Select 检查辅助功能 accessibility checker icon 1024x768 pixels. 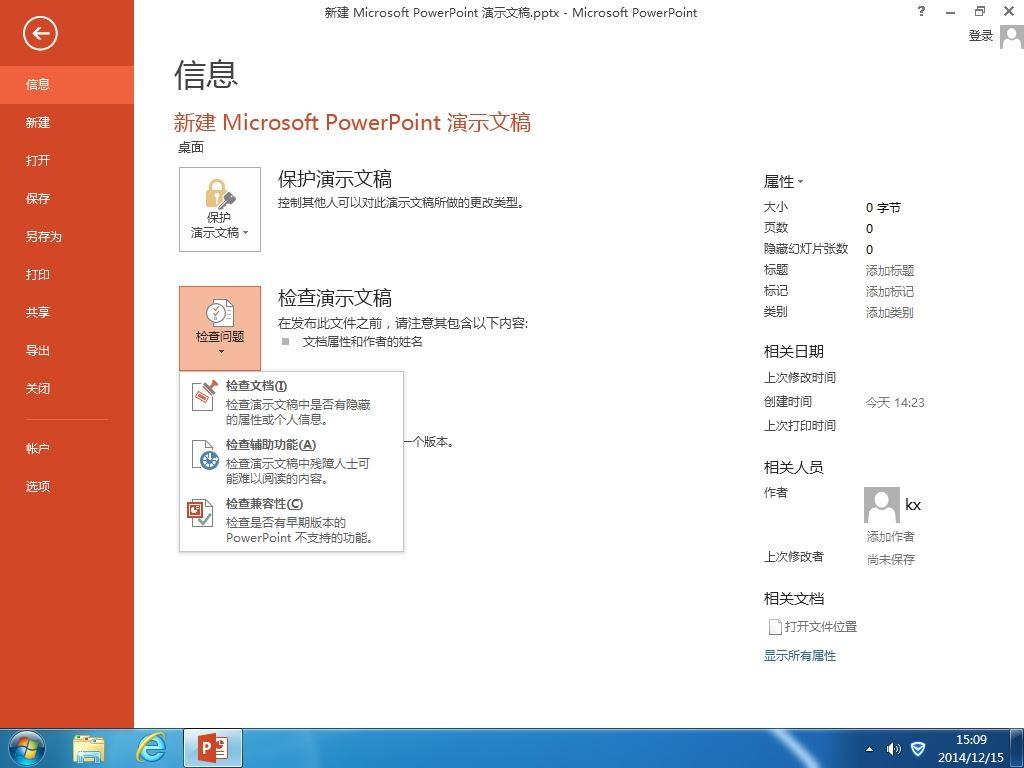tap(204, 455)
